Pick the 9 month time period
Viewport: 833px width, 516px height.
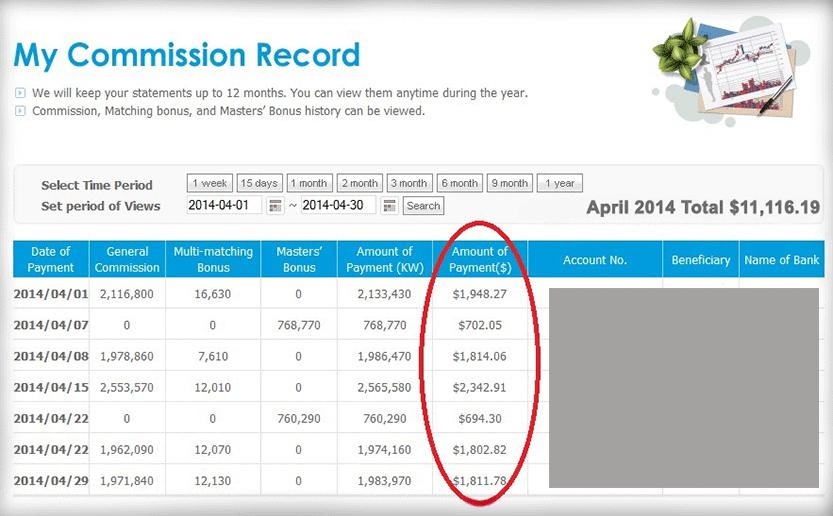509,184
